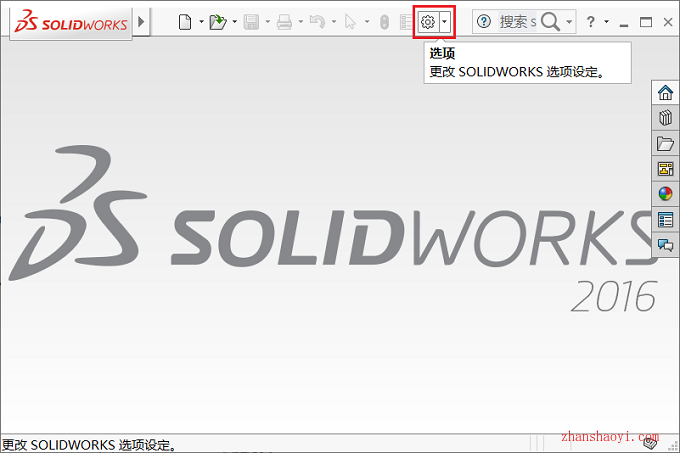The height and width of the screenshot is (453, 680).
Task: Click the magnifier search icon
Action: (x=551, y=21)
